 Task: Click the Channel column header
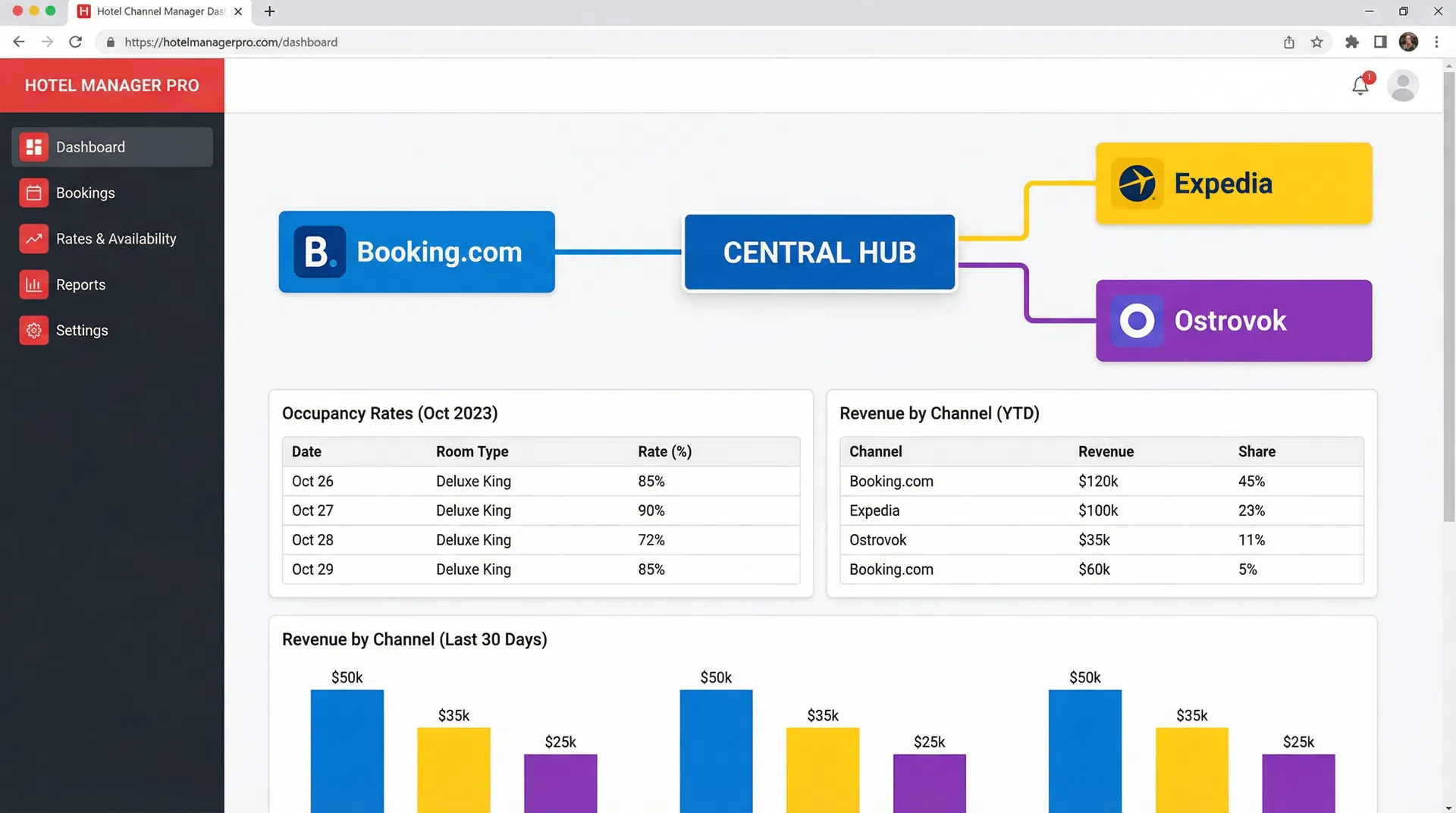[876, 452]
